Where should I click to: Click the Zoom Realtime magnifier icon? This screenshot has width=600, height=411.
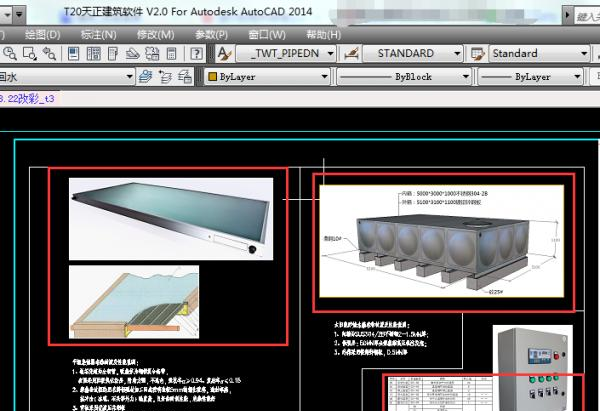click(x=10, y=54)
